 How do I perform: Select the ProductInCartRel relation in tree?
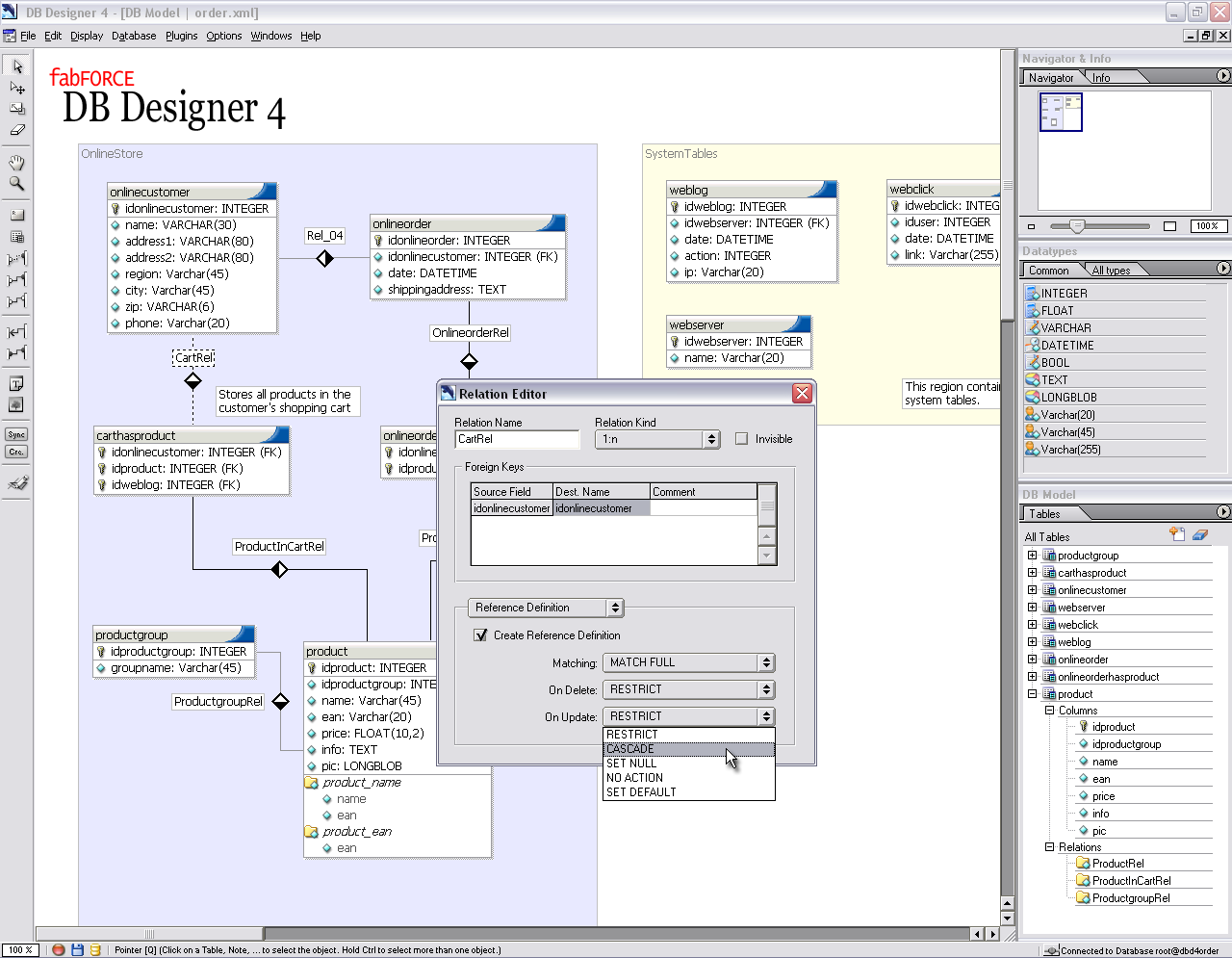click(x=1131, y=881)
